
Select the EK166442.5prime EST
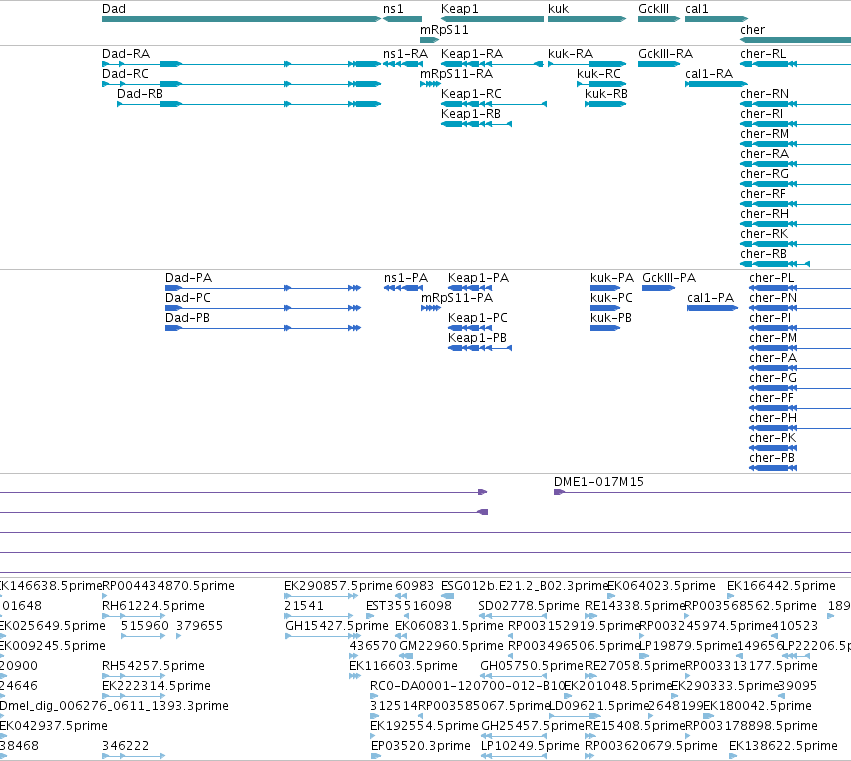[x=730, y=596]
